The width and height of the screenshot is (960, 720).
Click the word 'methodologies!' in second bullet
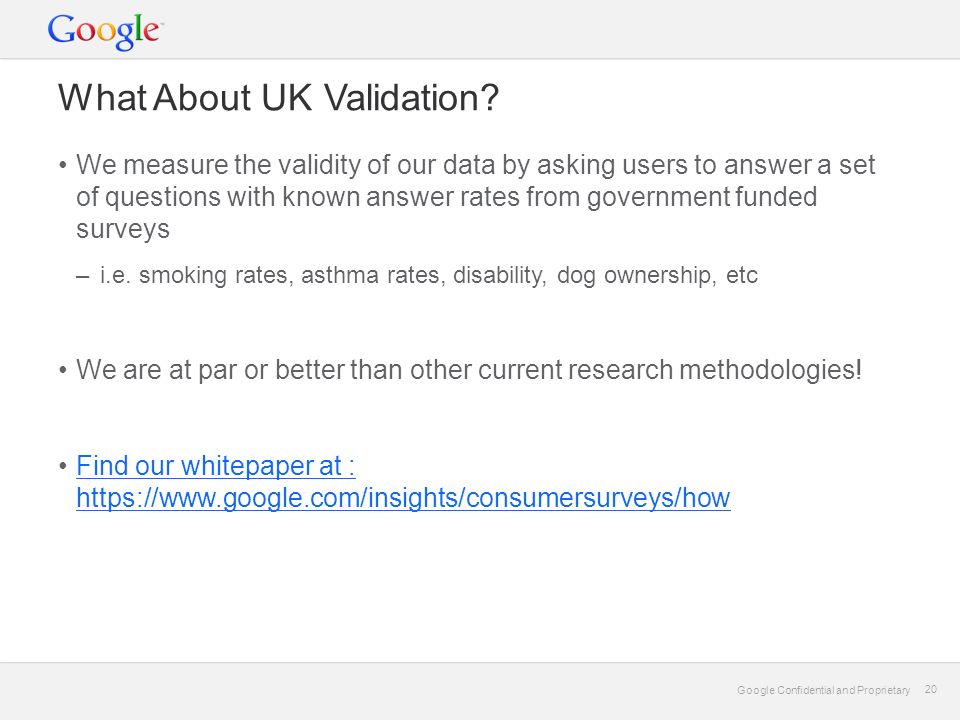click(771, 370)
